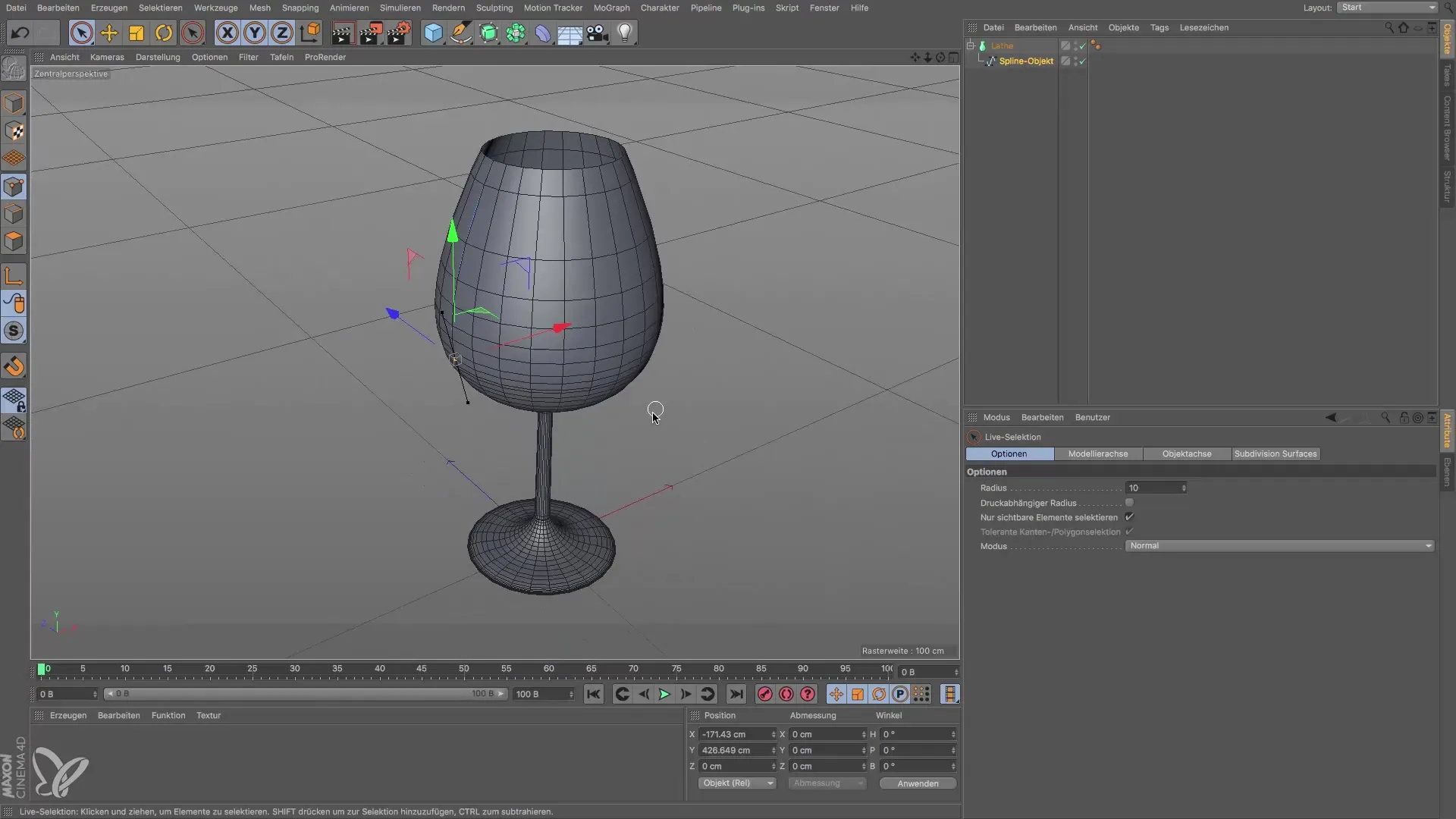Viewport: 1456px width, 819px height.
Task: Switch to Texture mode icon
Action: pos(14,131)
